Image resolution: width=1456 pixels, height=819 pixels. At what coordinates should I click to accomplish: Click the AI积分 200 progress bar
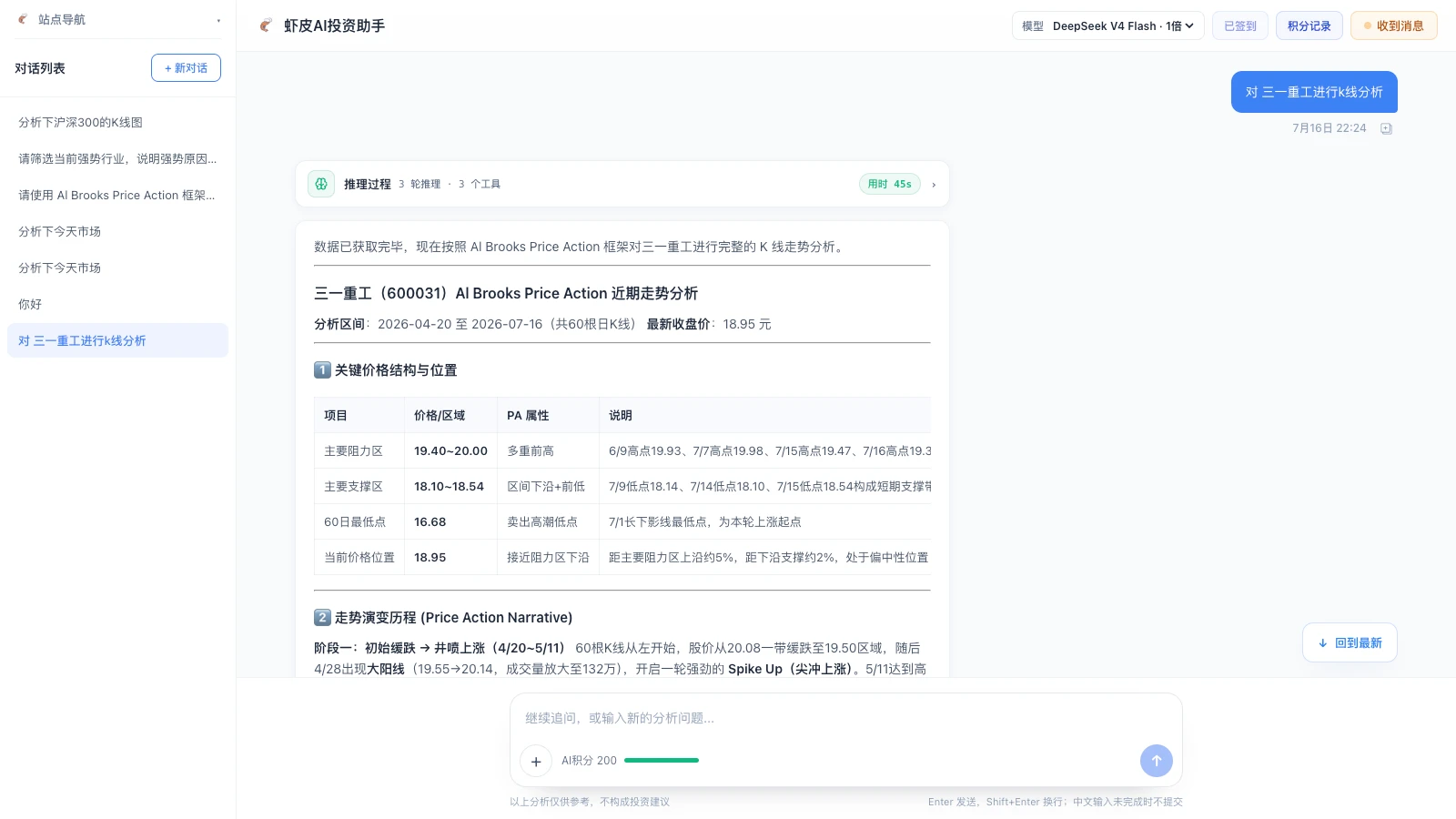662,760
